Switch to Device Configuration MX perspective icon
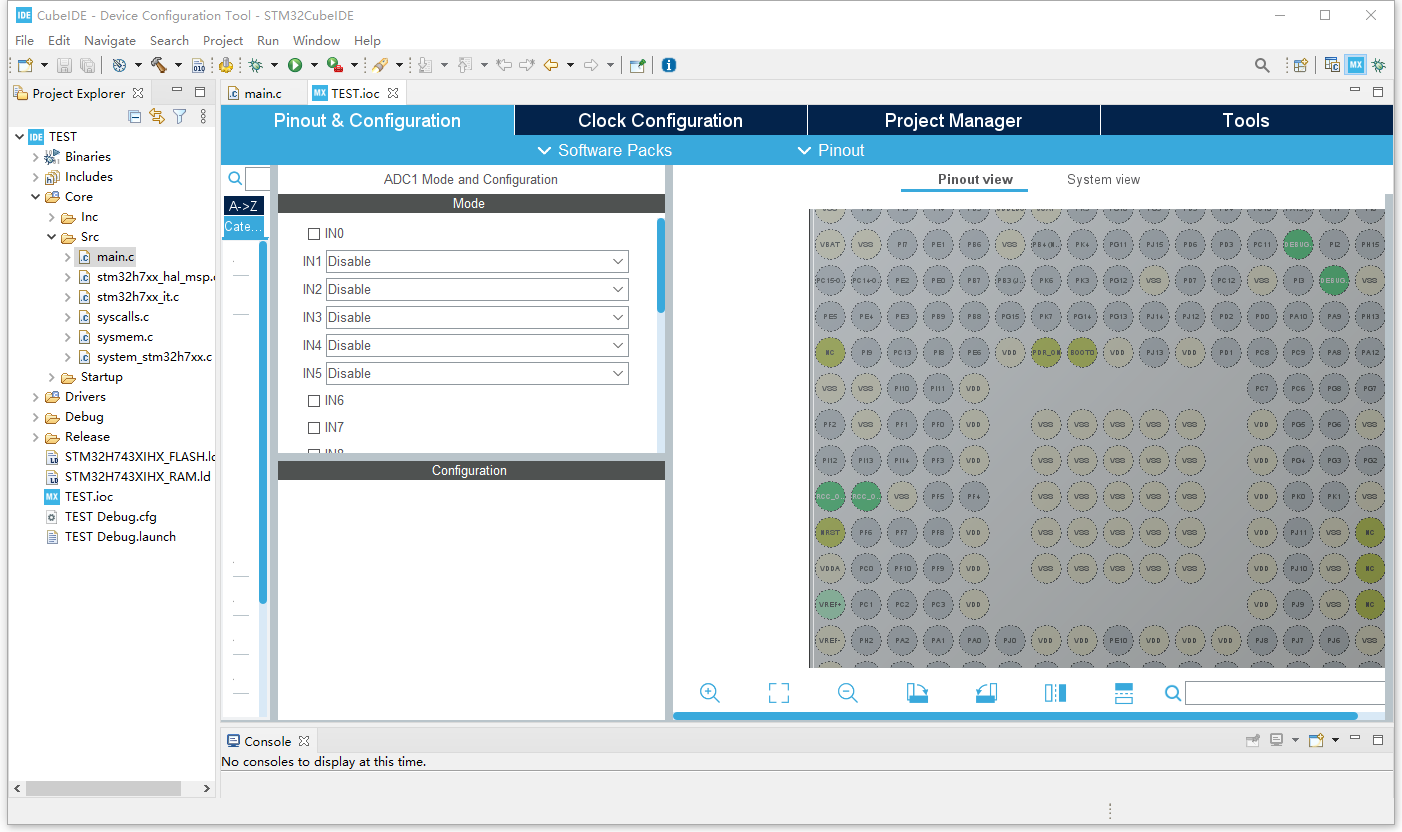 1355,65
